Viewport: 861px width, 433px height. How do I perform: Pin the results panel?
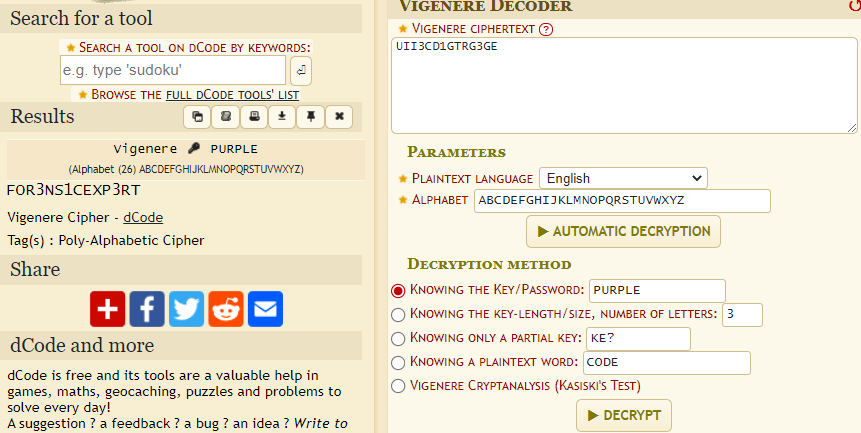tap(311, 117)
